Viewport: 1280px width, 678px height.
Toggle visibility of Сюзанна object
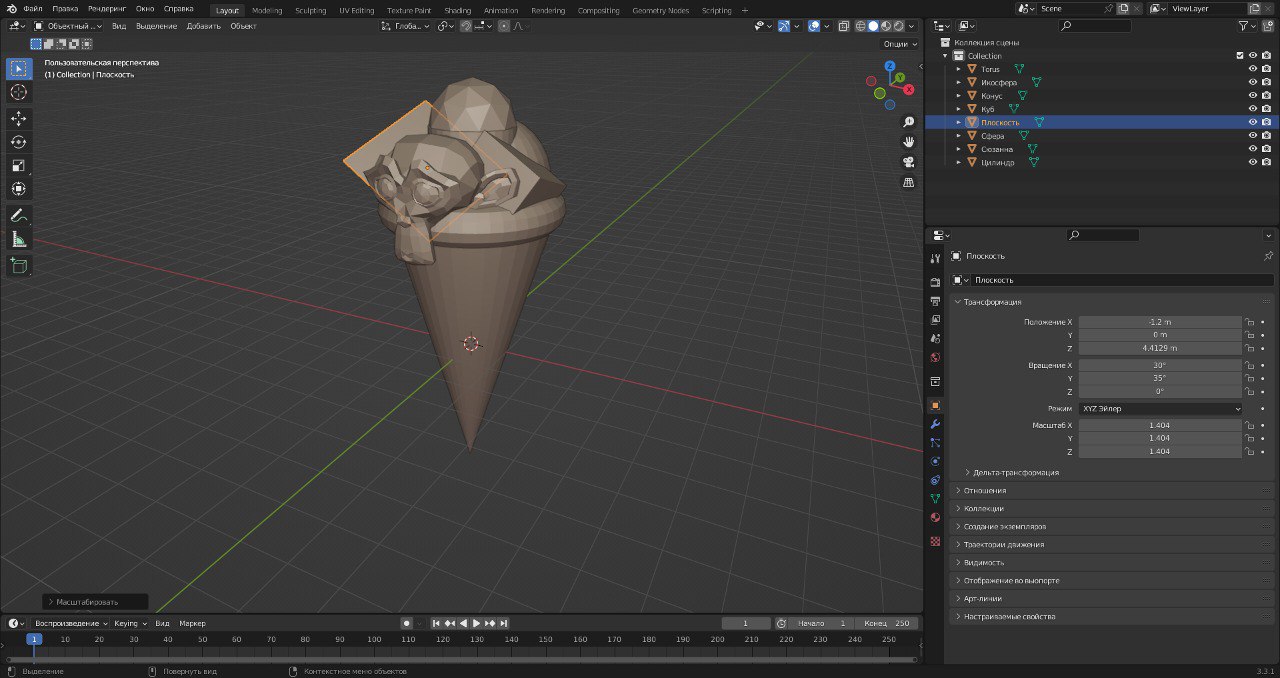1252,149
